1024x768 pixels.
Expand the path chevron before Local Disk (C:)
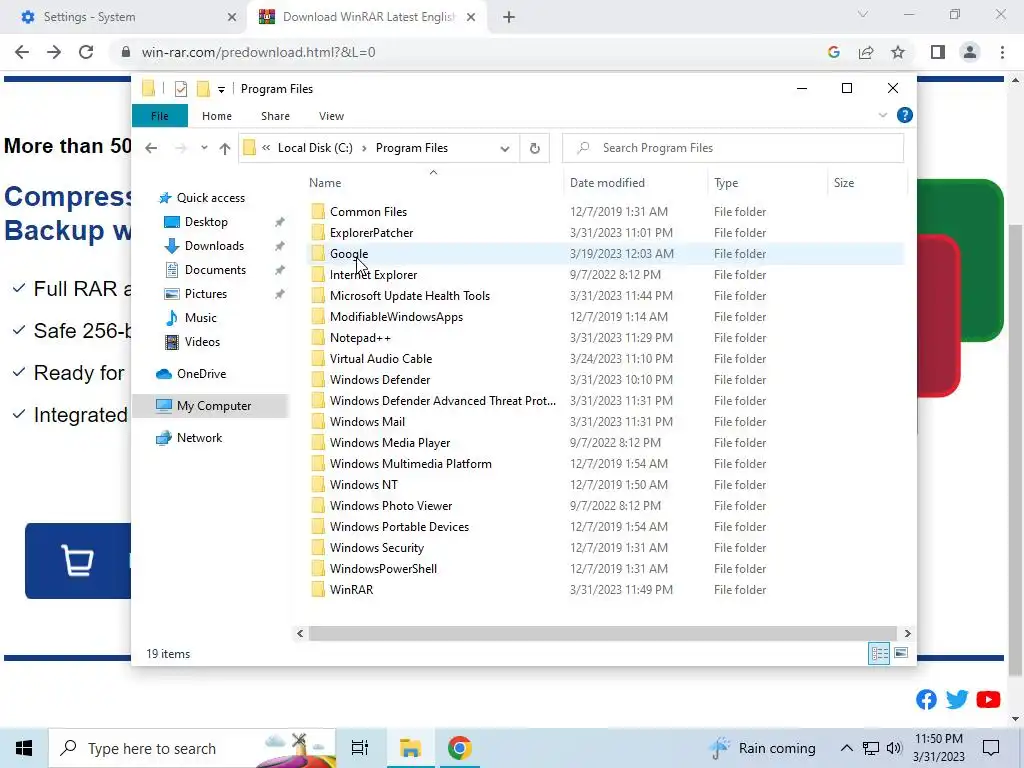click(x=266, y=148)
